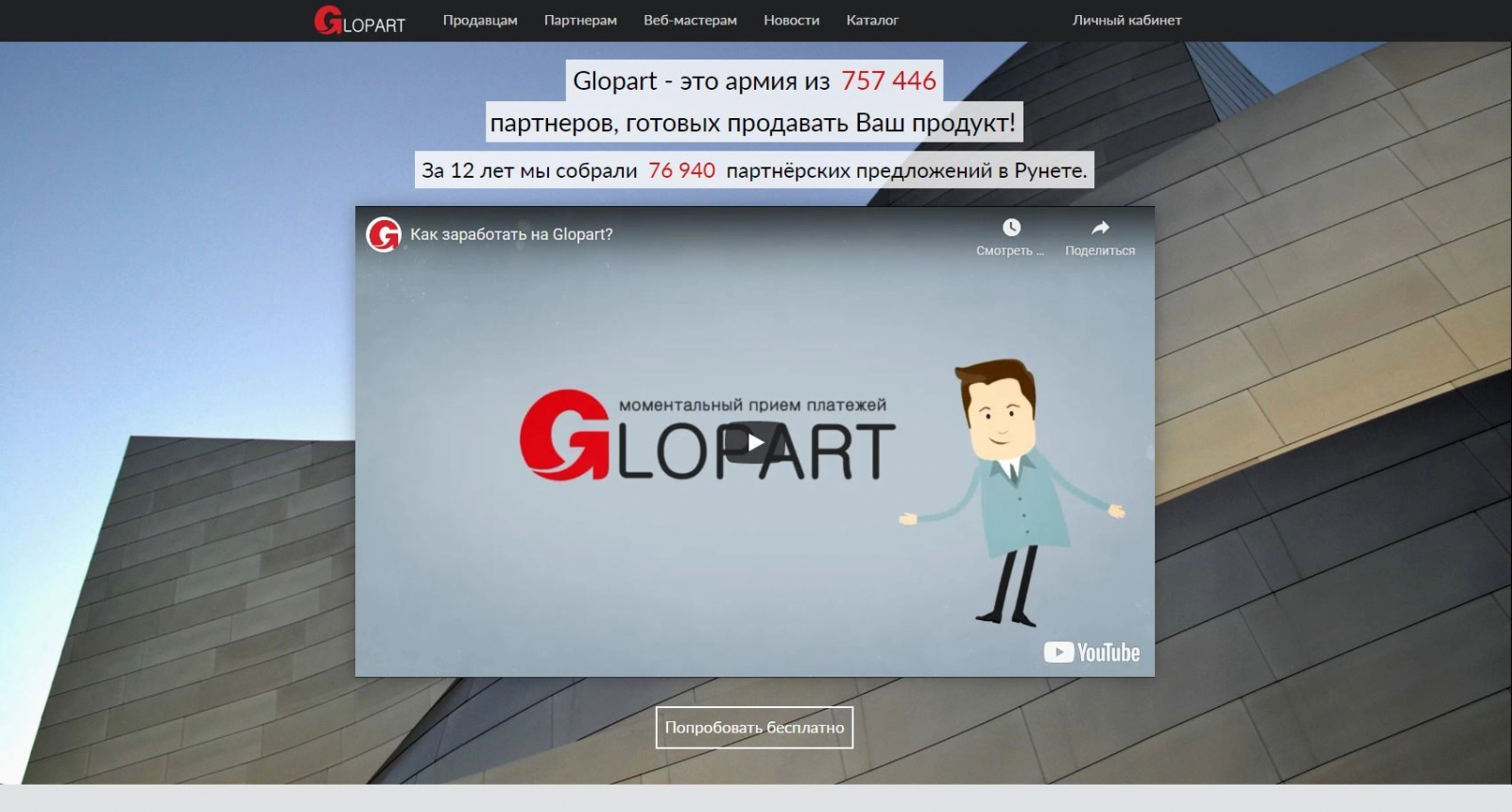Open the Продавцам menu item
The height and width of the screenshot is (812, 1512).
click(x=480, y=20)
